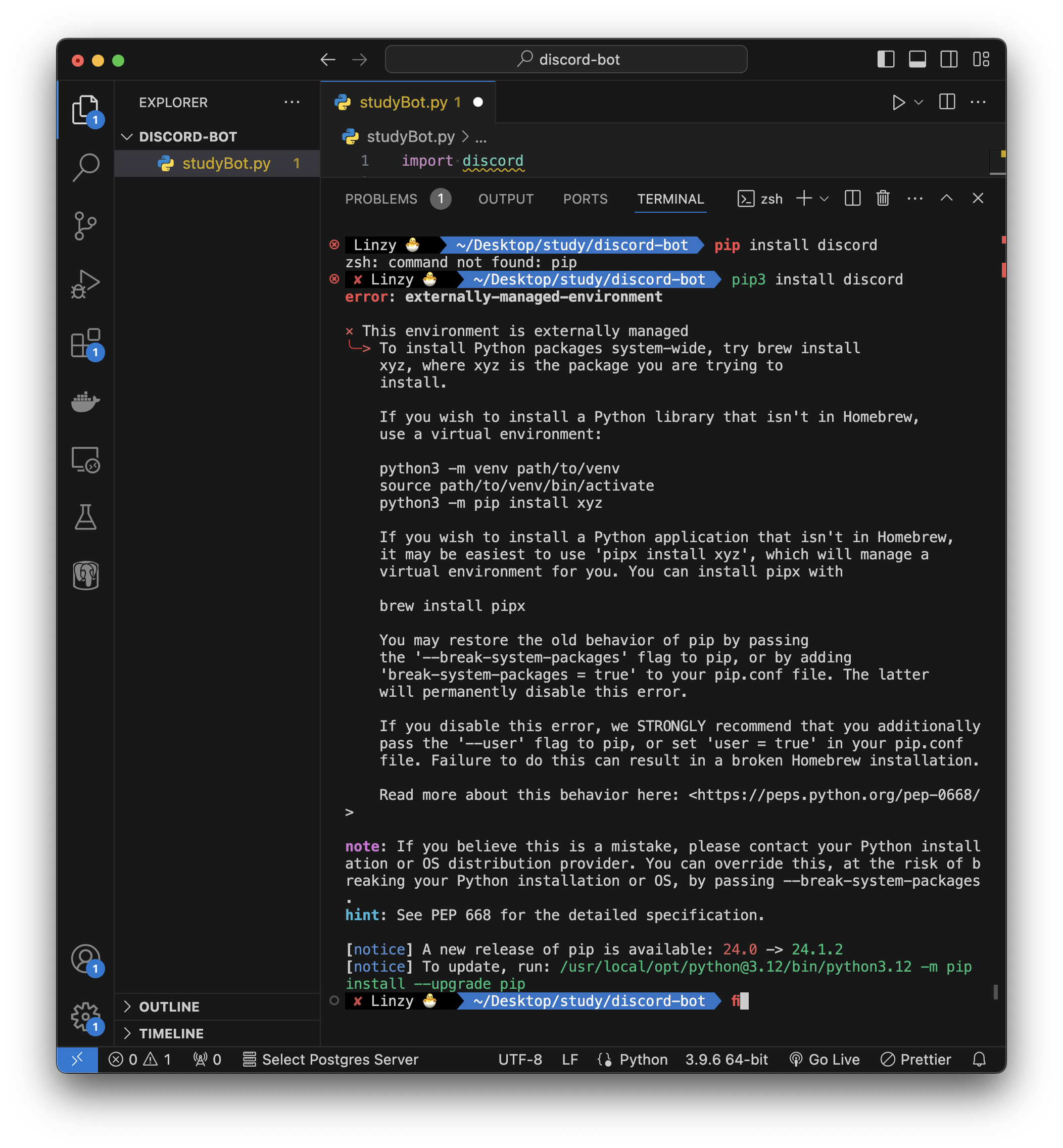The height and width of the screenshot is (1148, 1063).
Task: Change the LF end of line sequence
Action: tap(569, 1059)
